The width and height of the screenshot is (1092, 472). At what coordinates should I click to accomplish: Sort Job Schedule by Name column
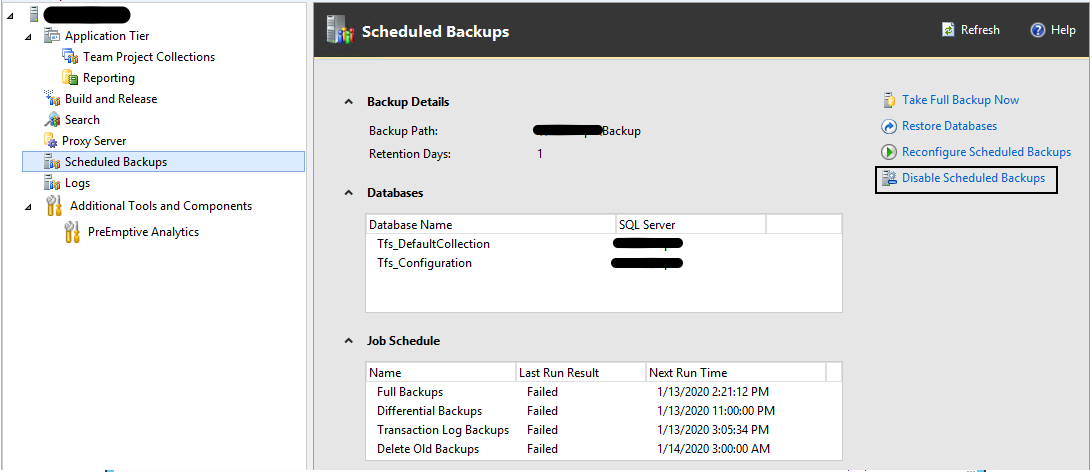tap(441, 372)
